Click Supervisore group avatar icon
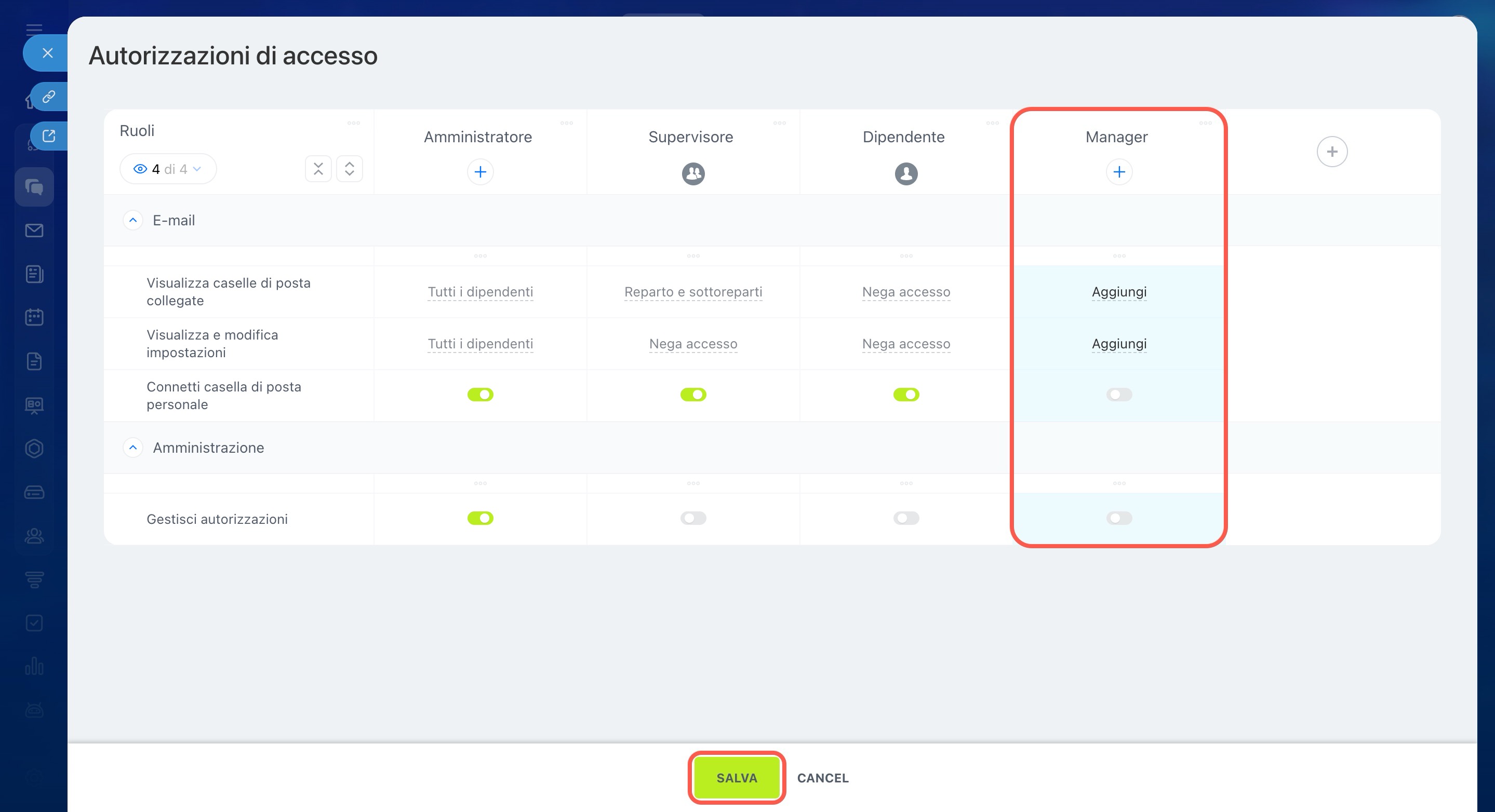1495x812 pixels. 693,173
